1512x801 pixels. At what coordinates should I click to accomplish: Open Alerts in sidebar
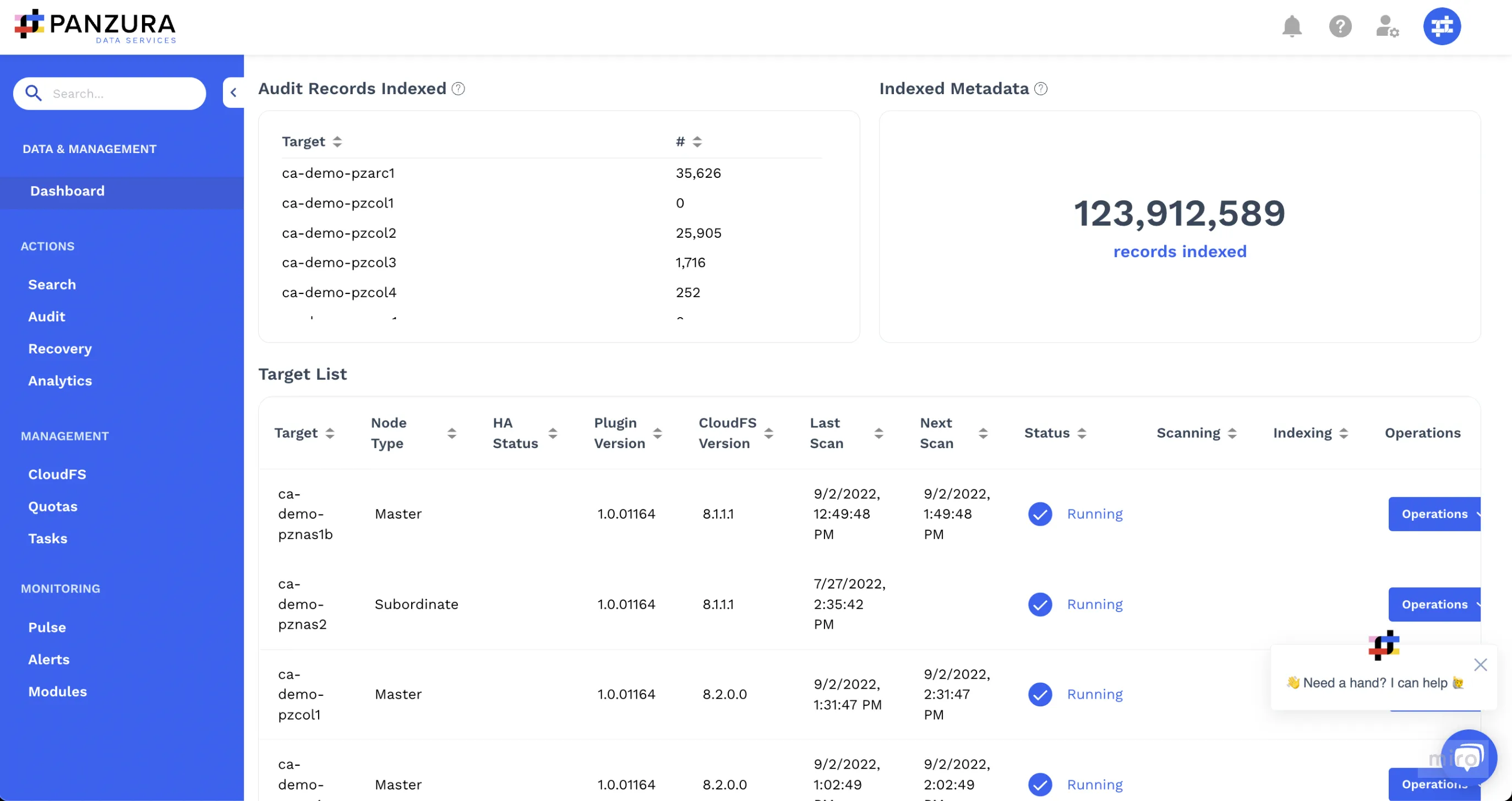pos(49,660)
